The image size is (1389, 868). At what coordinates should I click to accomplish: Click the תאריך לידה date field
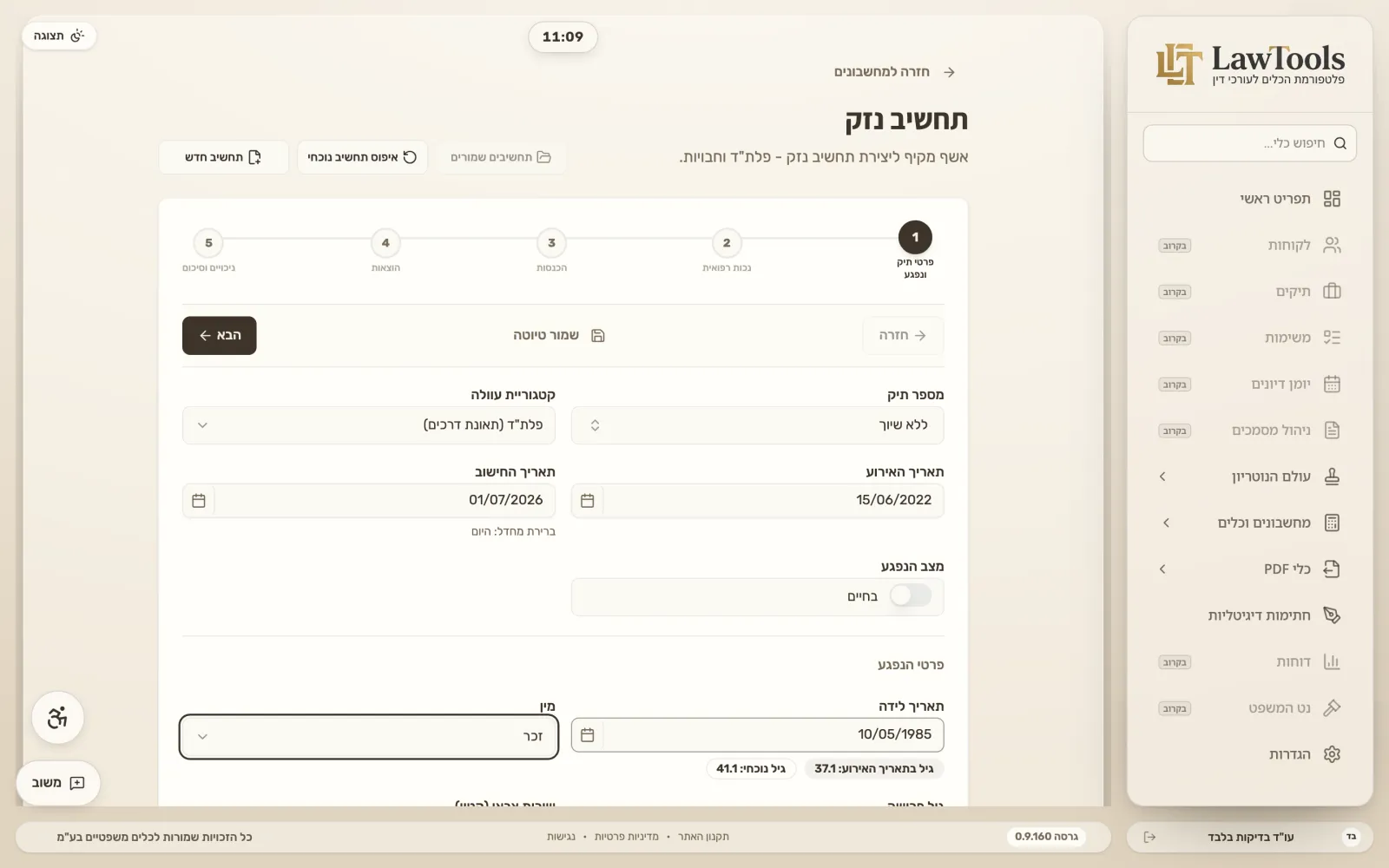pos(773,735)
